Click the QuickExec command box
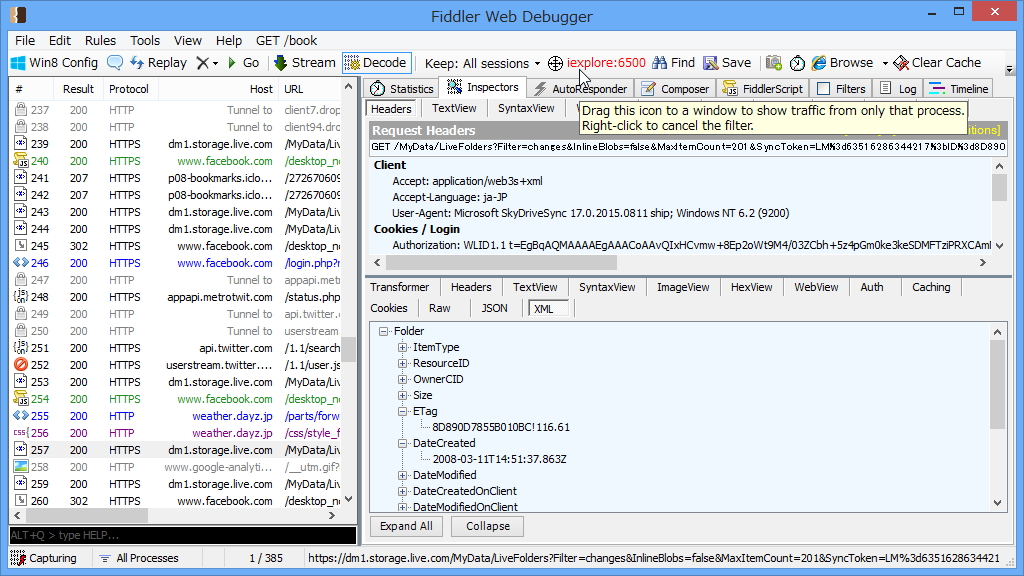This screenshot has height=576, width=1024. click(183, 535)
